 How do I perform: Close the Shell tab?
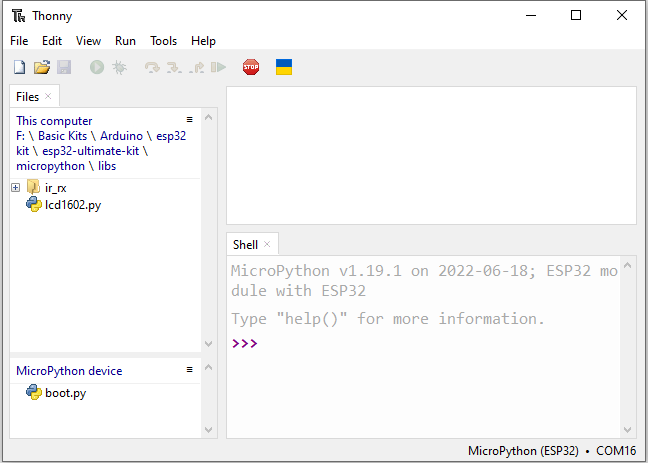click(x=267, y=244)
